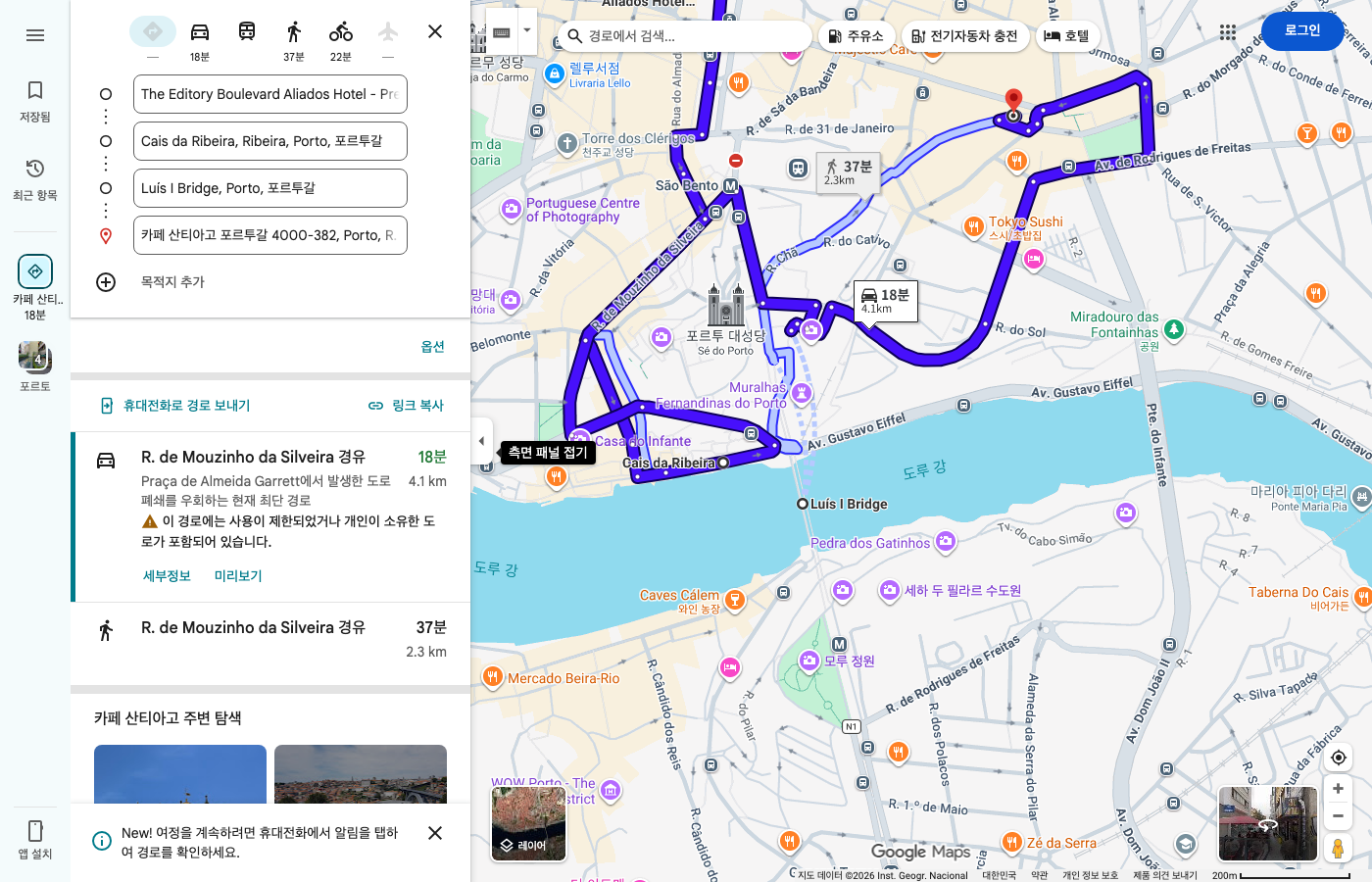The width and height of the screenshot is (1372, 882).
Task: Select Torre dos Clérigos marker
Action: [567, 143]
